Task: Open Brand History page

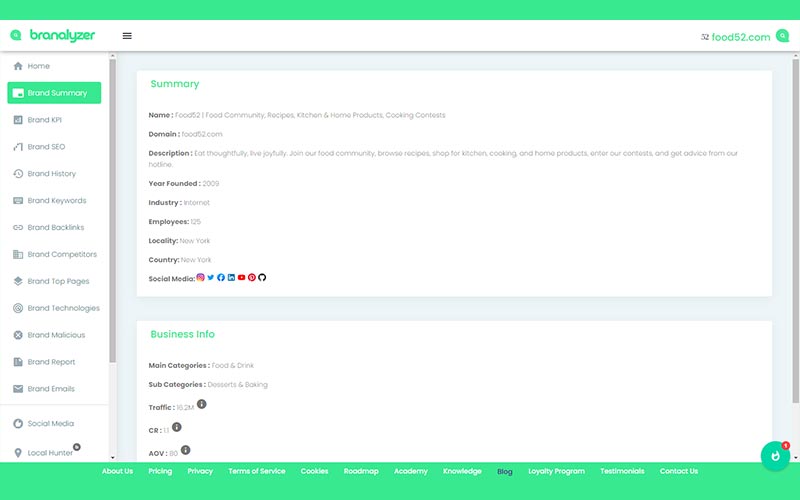Action: [54, 173]
